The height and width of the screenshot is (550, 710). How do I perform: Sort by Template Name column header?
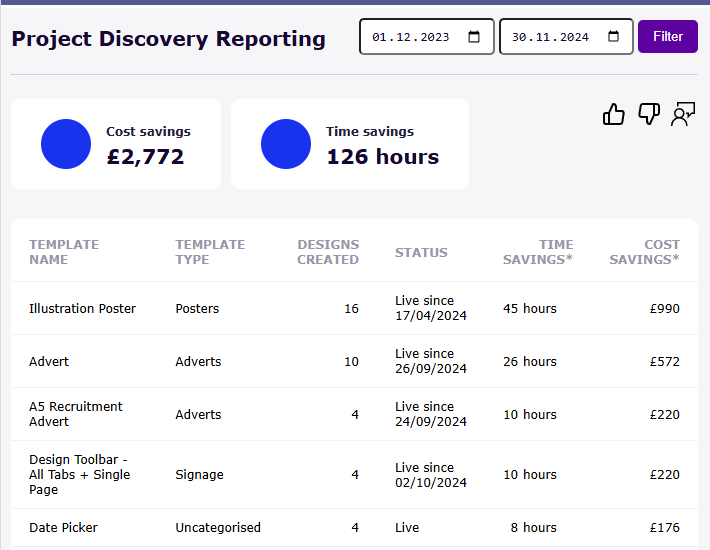click(x=64, y=252)
